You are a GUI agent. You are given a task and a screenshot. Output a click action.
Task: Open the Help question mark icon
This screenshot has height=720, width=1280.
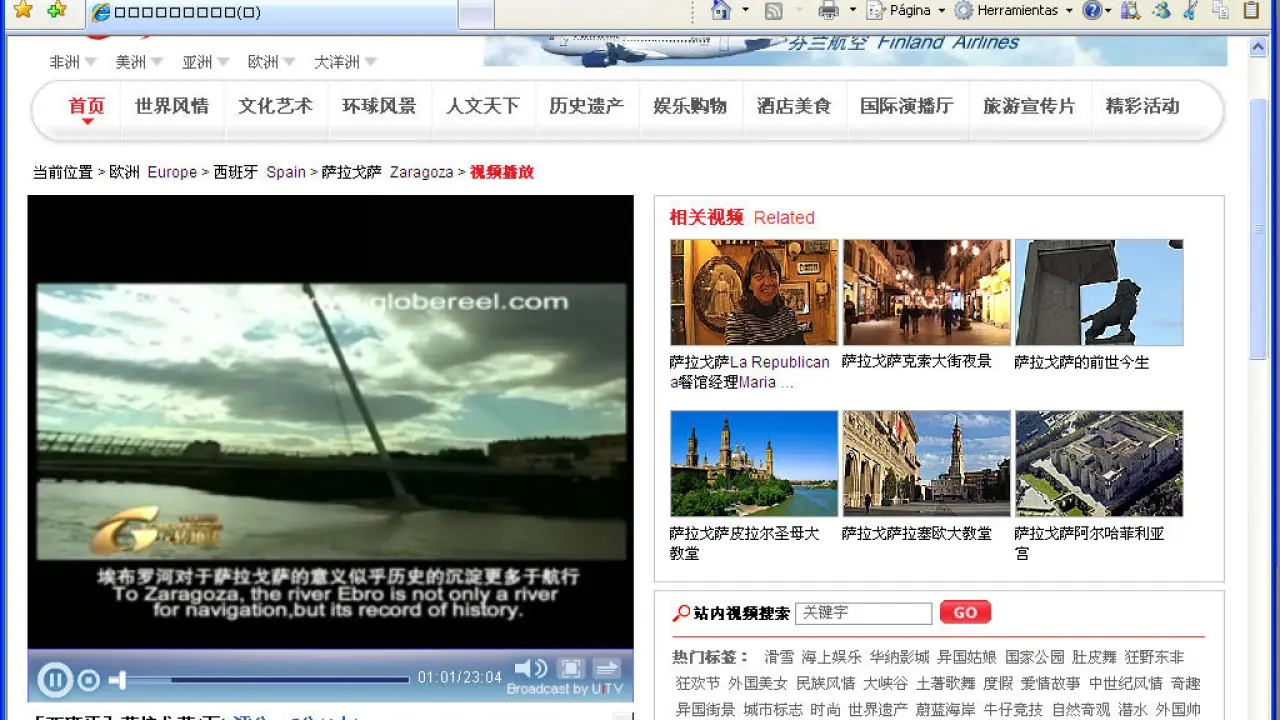pos(1092,10)
